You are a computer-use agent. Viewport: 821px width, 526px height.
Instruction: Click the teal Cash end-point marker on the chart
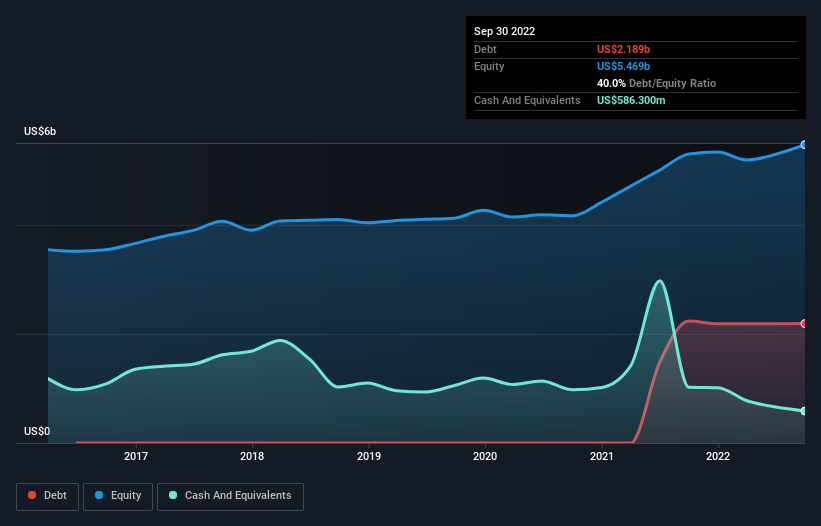[x=804, y=411]
